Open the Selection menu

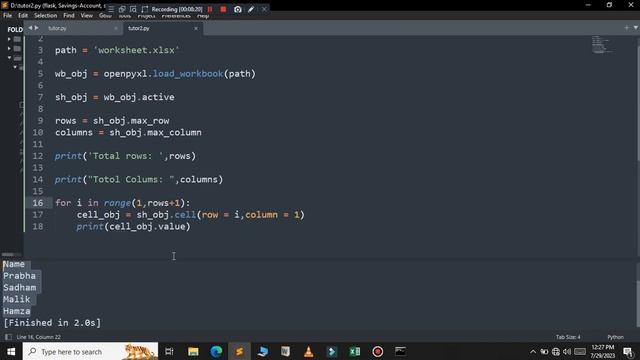[45, 16]
